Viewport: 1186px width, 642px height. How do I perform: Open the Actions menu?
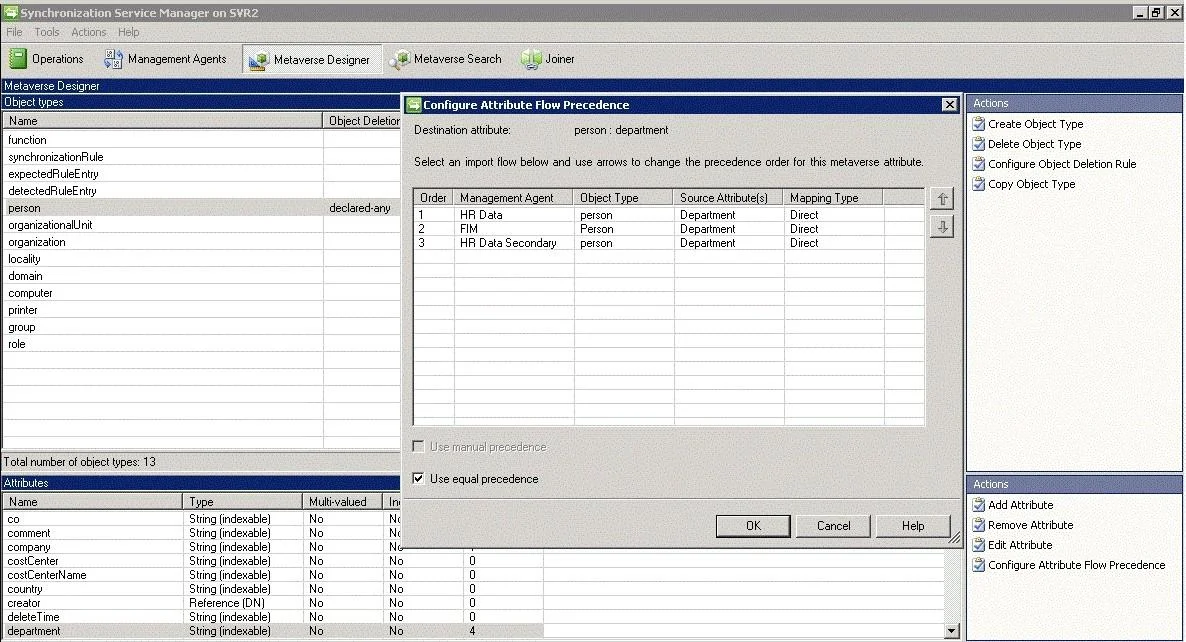[88, 32]
